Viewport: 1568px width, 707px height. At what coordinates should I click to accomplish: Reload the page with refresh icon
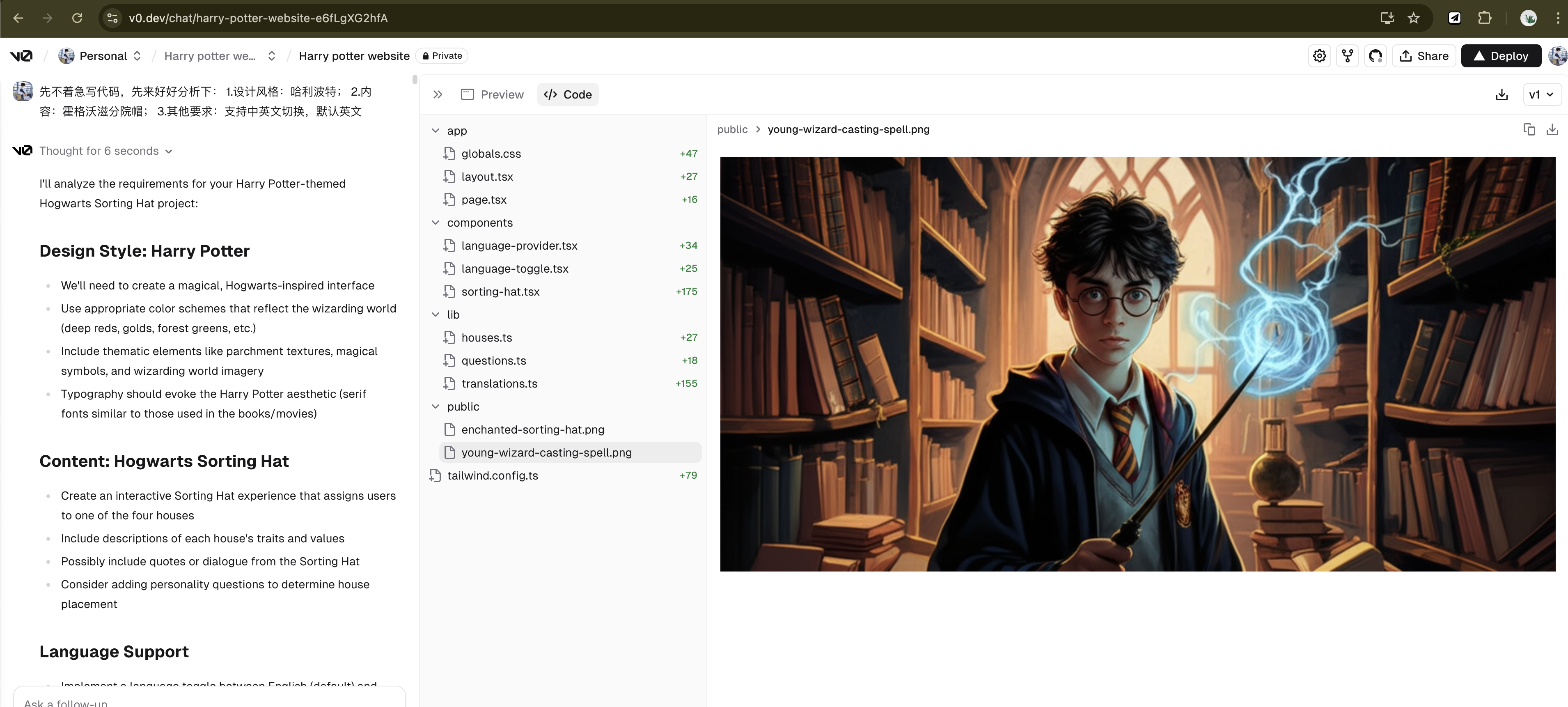point(77,18)
